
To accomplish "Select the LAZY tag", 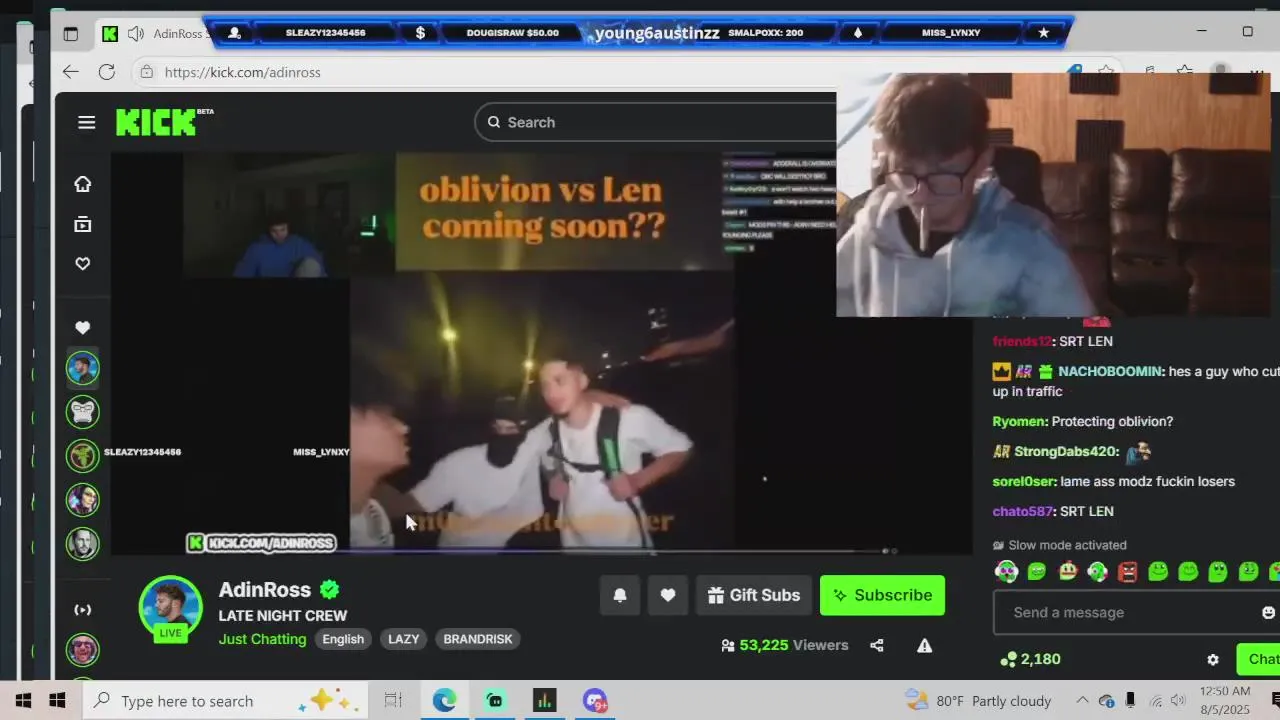I will pos(404,639).
